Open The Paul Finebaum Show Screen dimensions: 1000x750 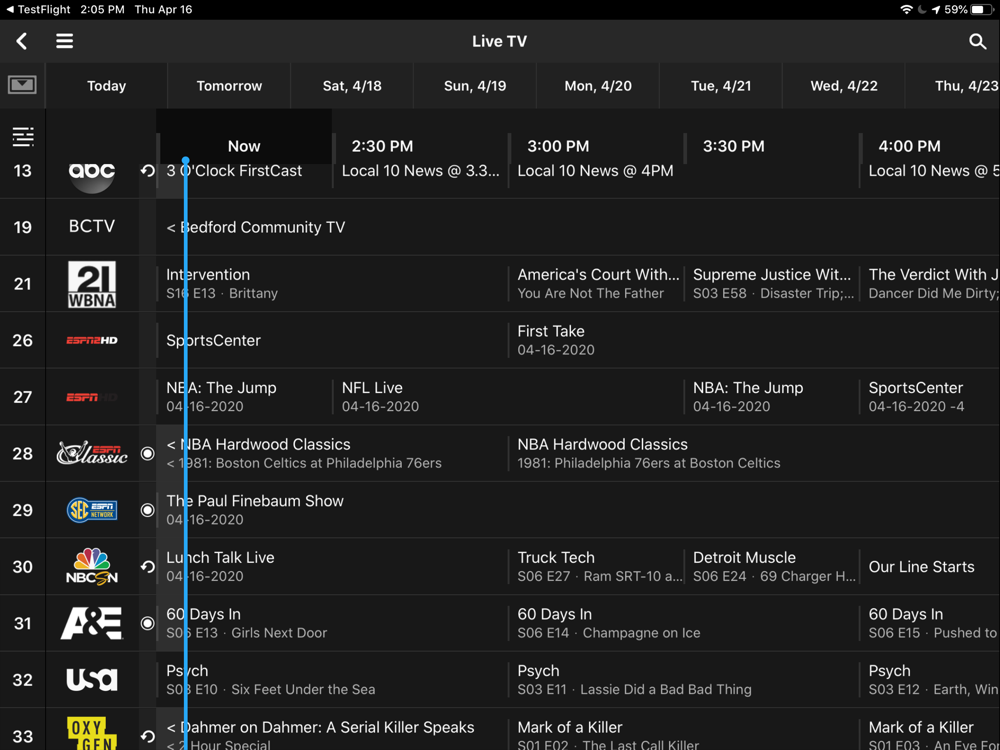pos(578,510)
